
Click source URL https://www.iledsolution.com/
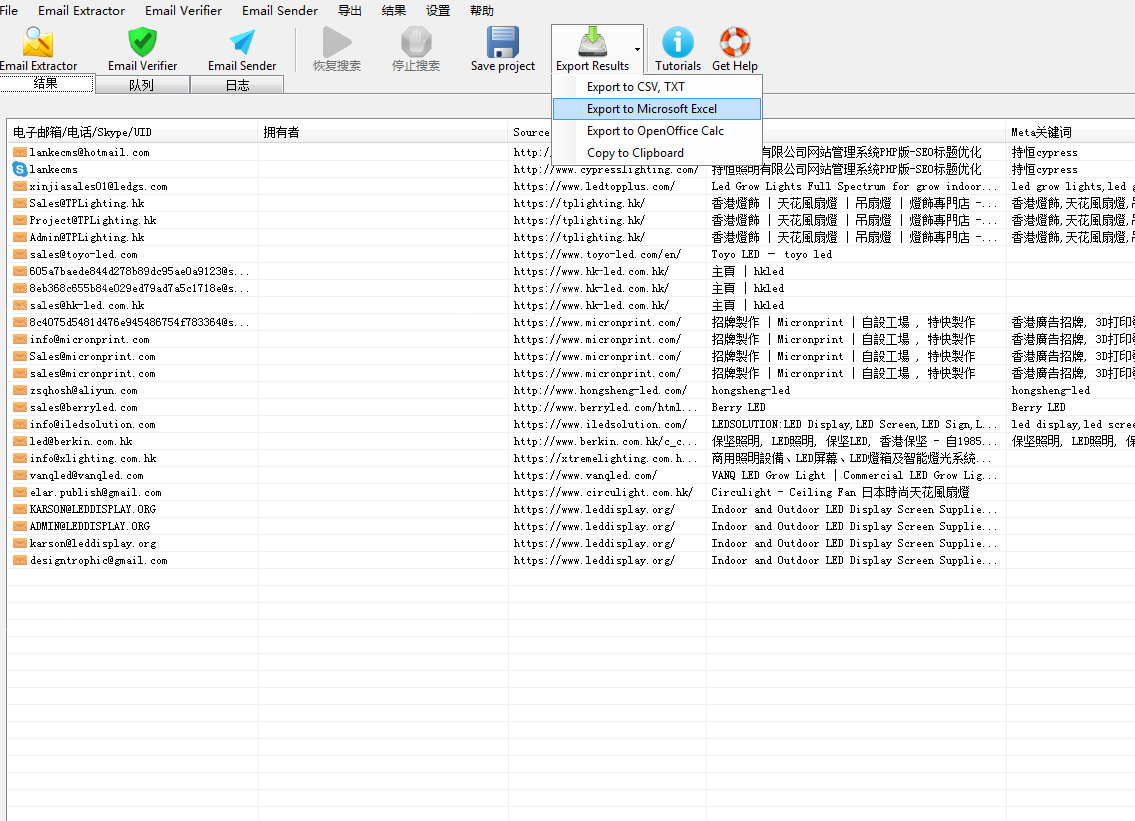point(600,424)
